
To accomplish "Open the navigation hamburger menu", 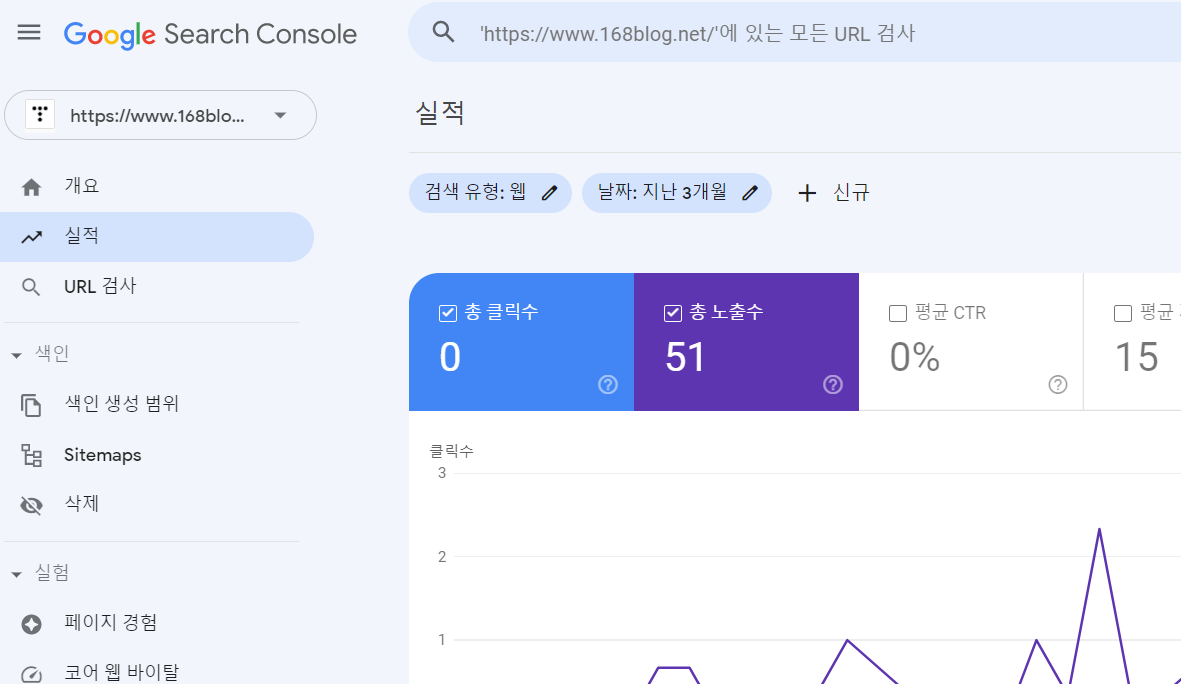I will tap(29, 31).
